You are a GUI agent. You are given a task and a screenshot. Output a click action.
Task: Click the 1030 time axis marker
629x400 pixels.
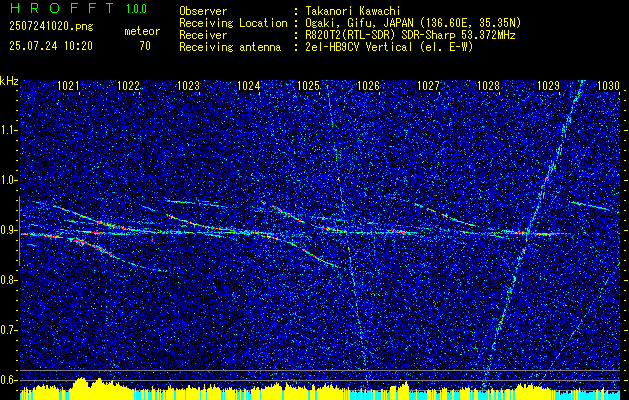(x=609, y=85)
